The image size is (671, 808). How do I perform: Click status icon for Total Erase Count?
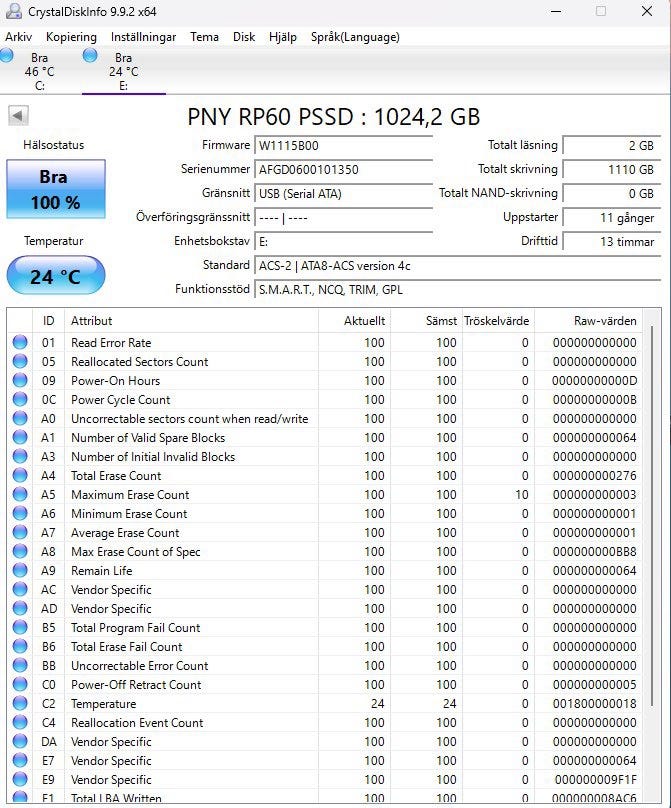20,475
